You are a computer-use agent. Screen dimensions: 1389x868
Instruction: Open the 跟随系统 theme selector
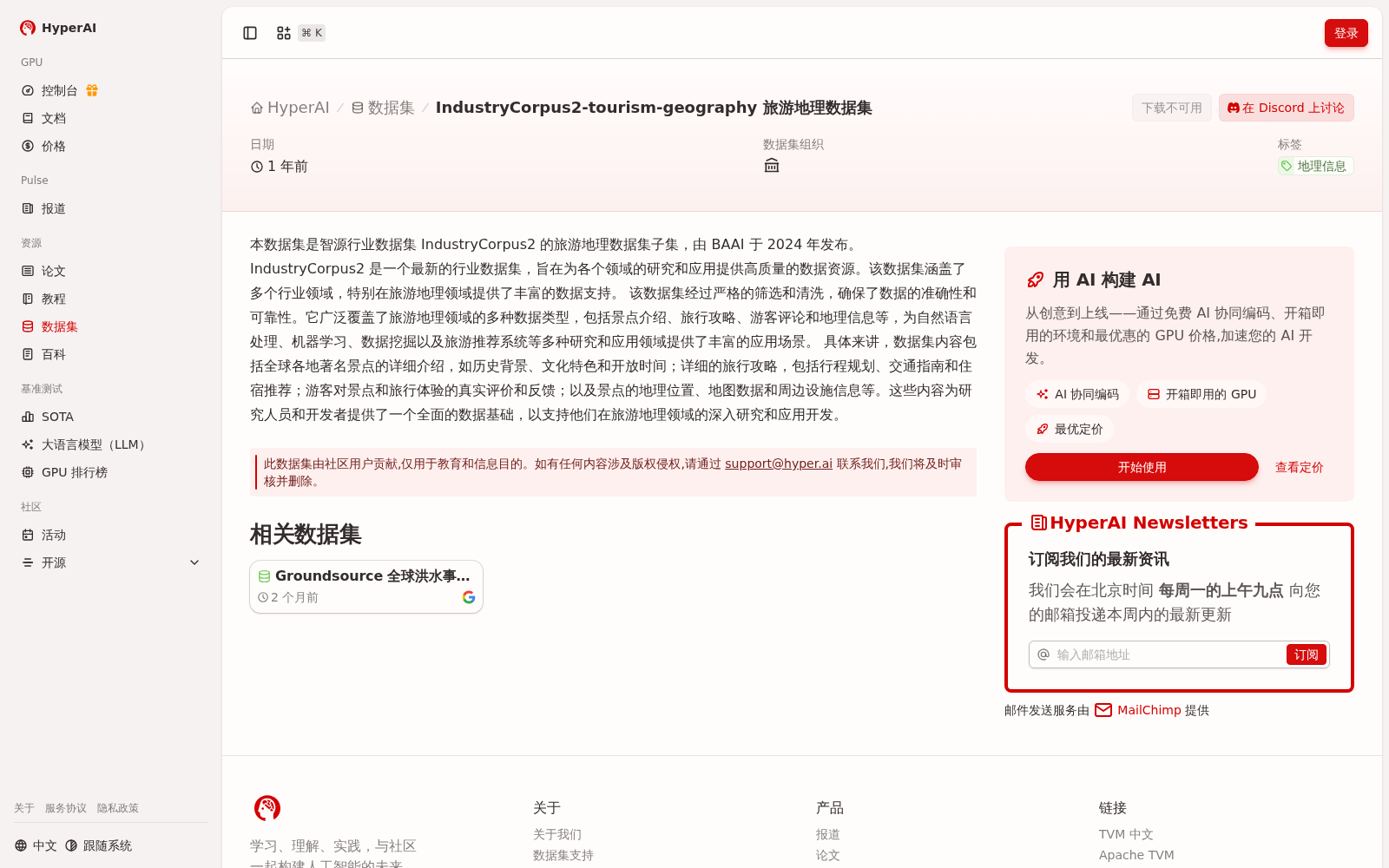98,845
